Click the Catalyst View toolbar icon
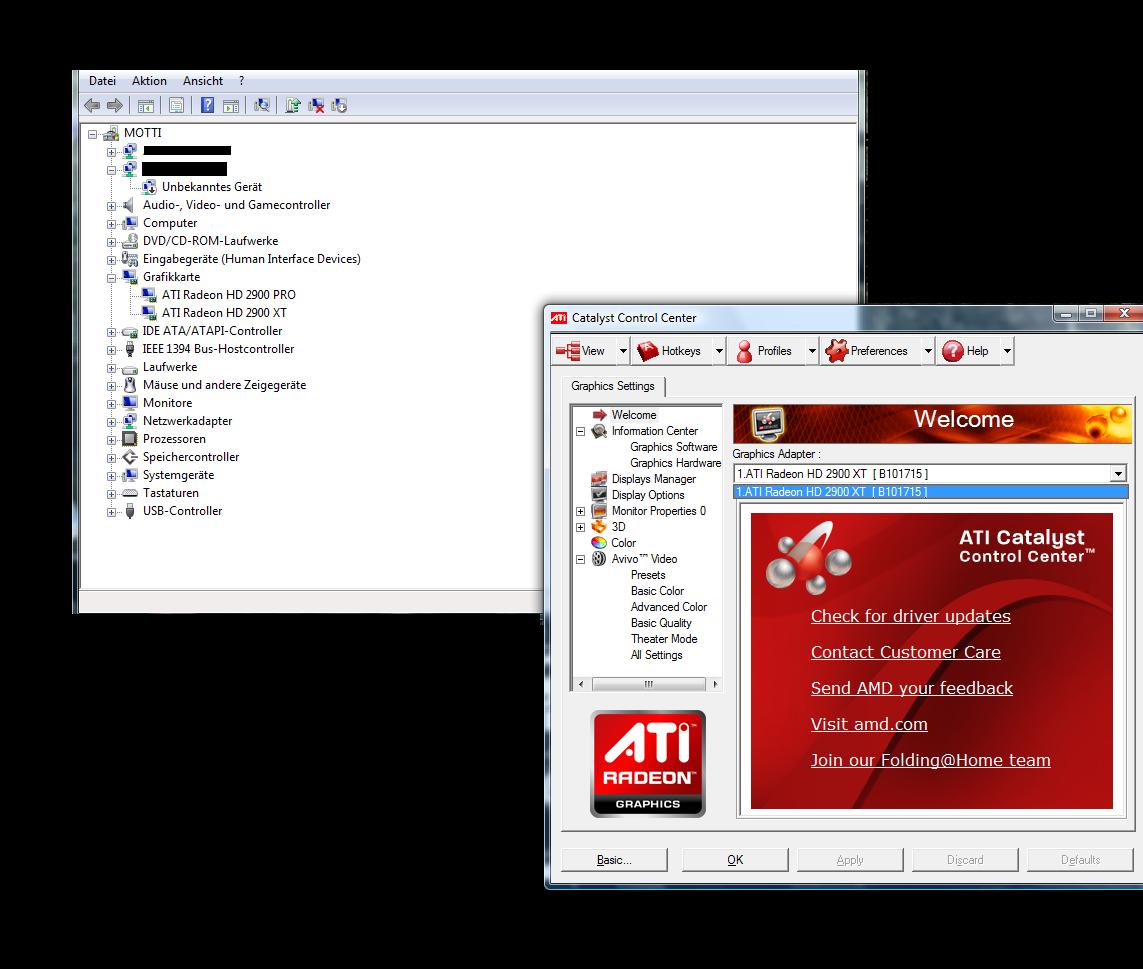This screenshot has height=969, width=1143. (568, 351)
